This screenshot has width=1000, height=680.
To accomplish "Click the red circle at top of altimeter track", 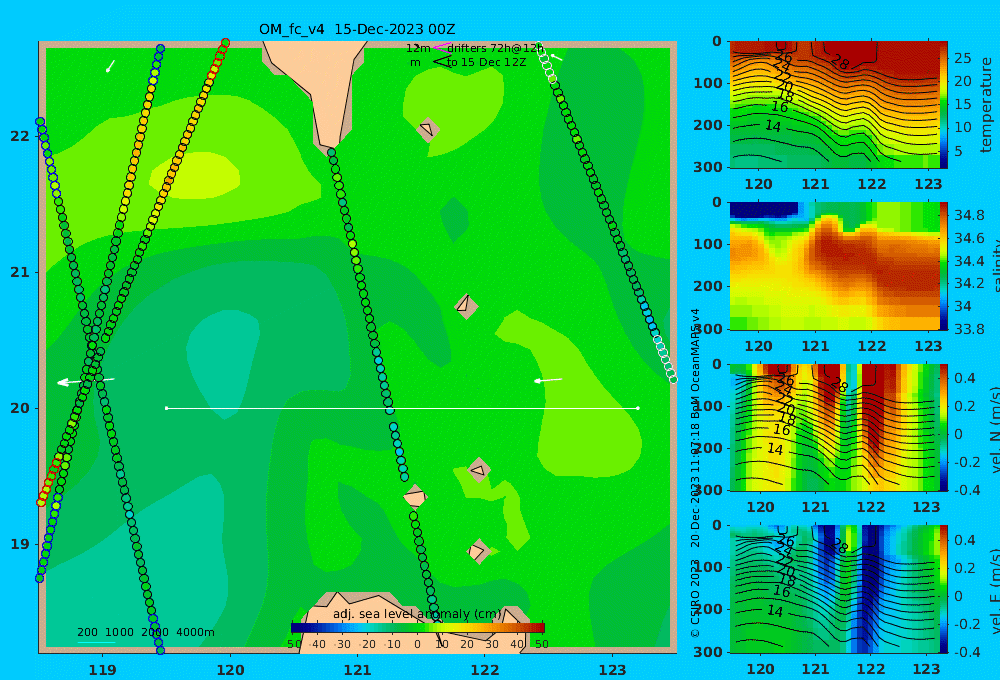I will [x=225, y=43].
